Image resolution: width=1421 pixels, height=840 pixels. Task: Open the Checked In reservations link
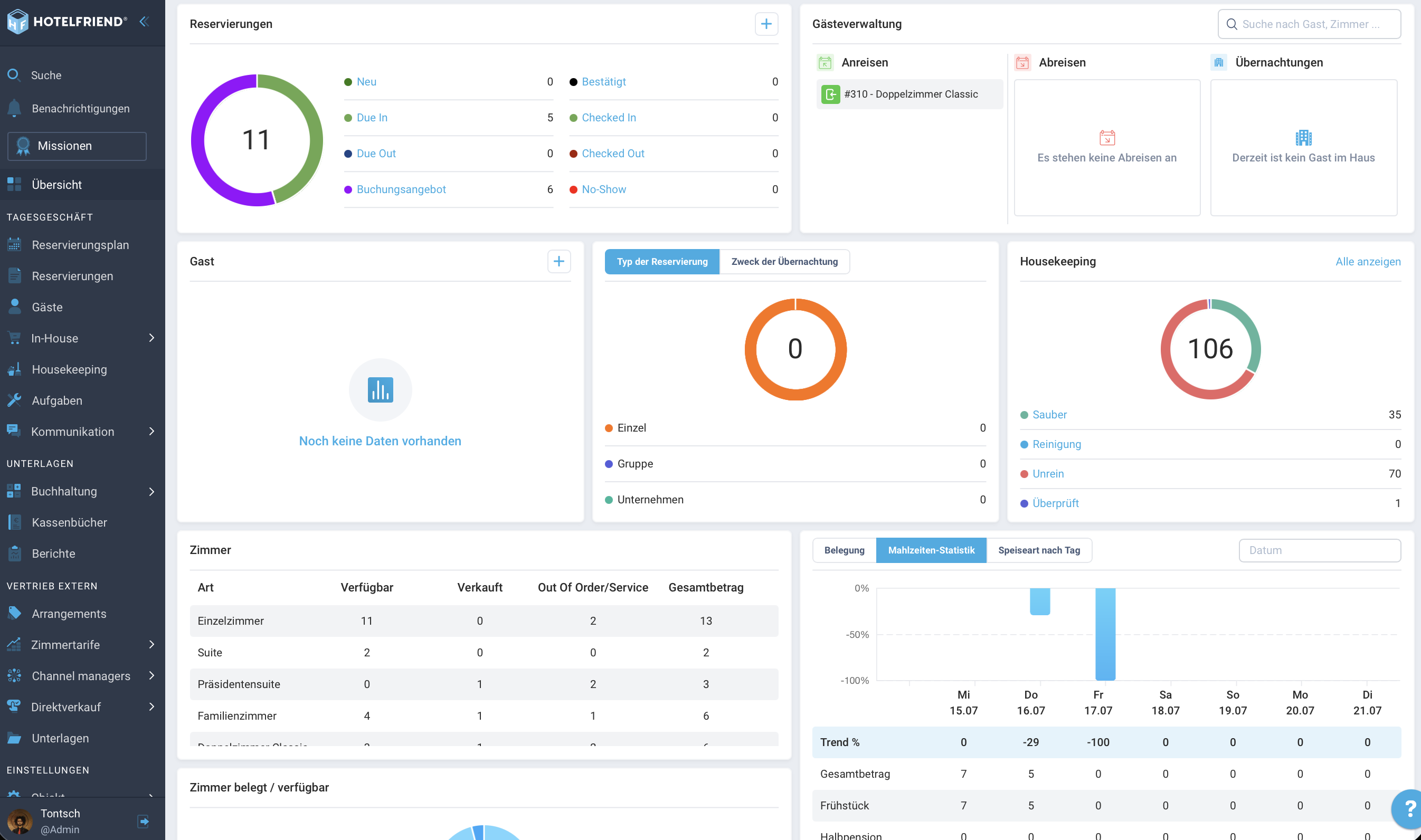pyautogui.click(x=609, y=117)
